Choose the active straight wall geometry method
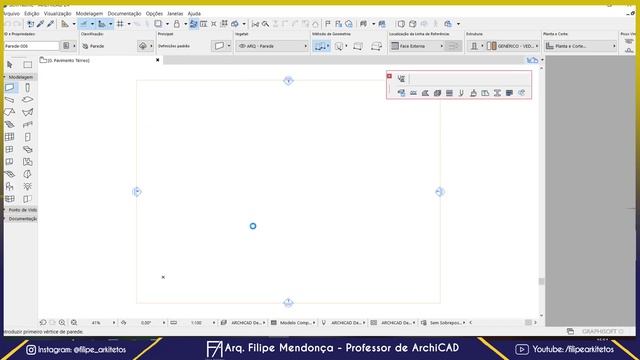640x360 pixels. (x=320, y=46)
